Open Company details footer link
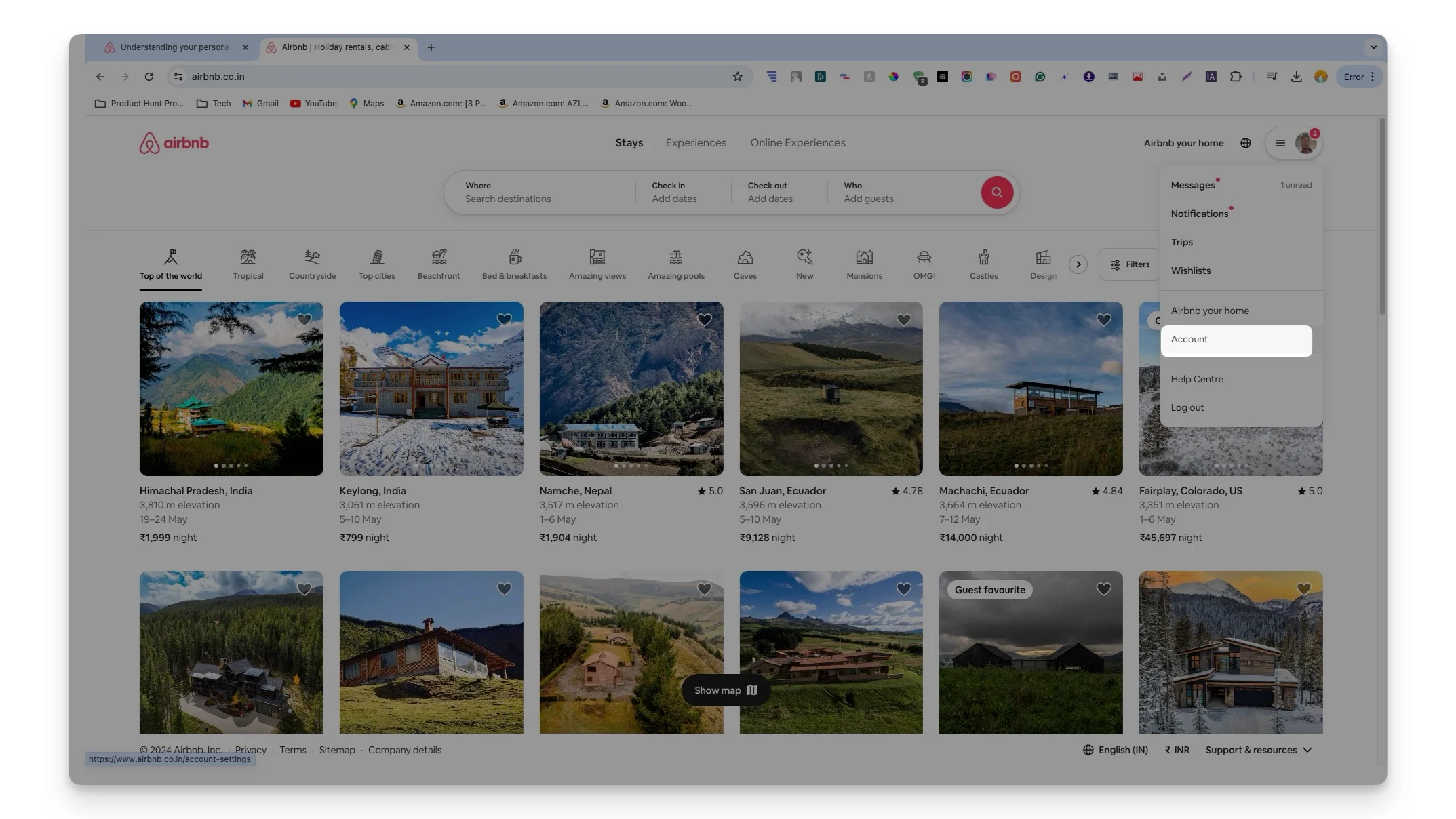This screenshot has width=1456, height=819. coord(405,750)
